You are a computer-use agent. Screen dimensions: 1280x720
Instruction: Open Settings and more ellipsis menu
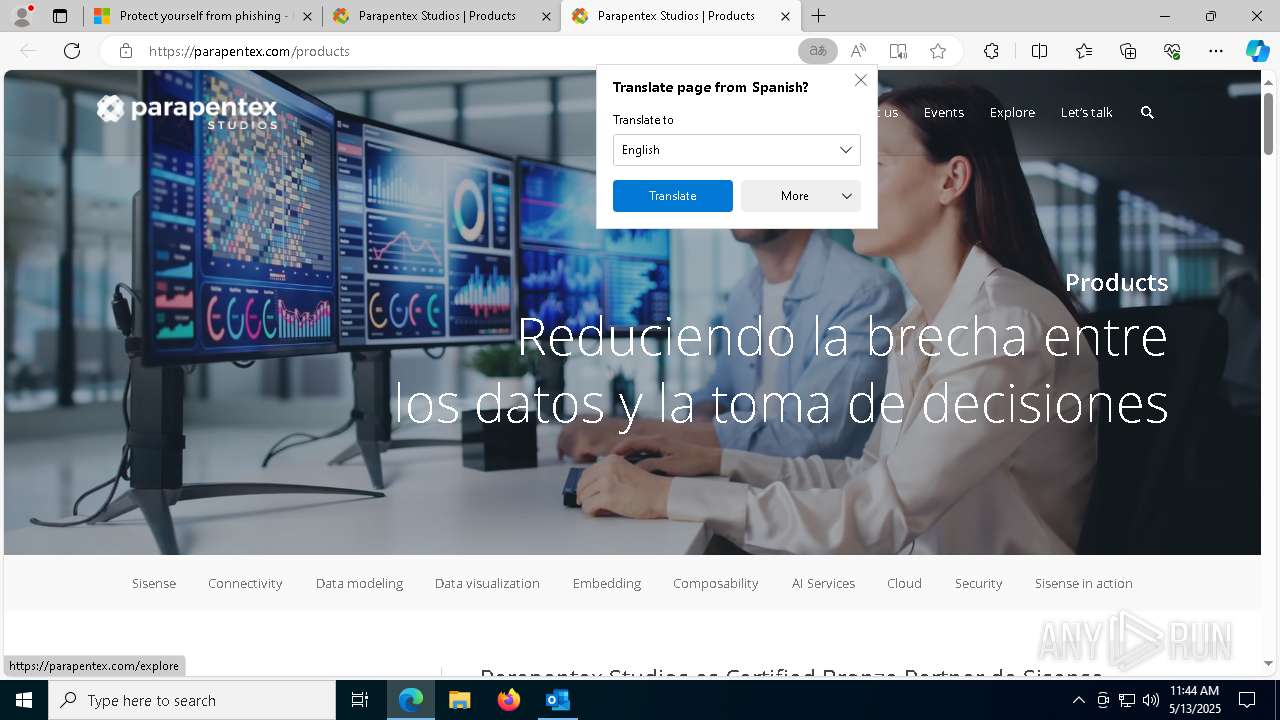[x=1216, y=51]
